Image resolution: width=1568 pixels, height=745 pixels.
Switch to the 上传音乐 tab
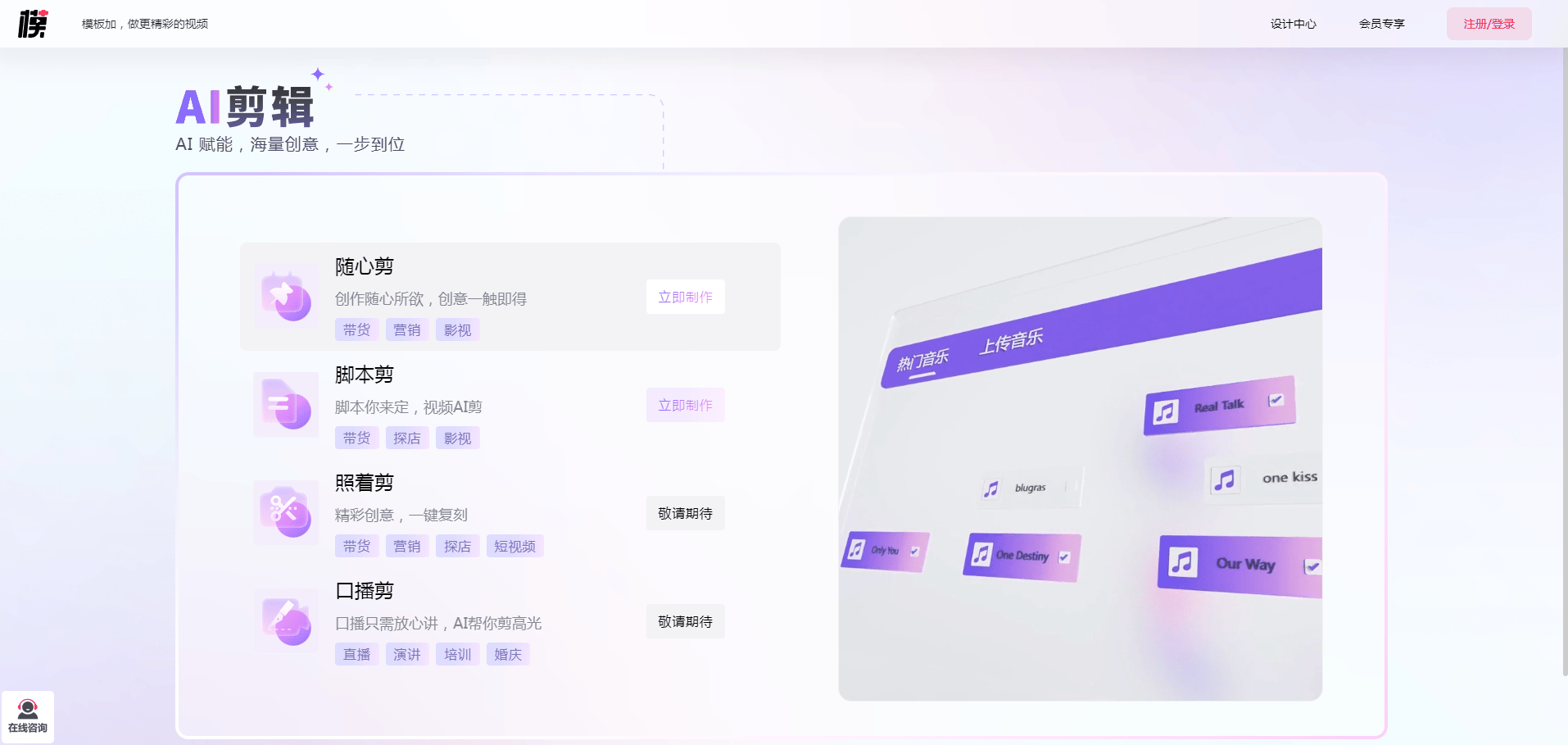click(x=1011, y=341)
